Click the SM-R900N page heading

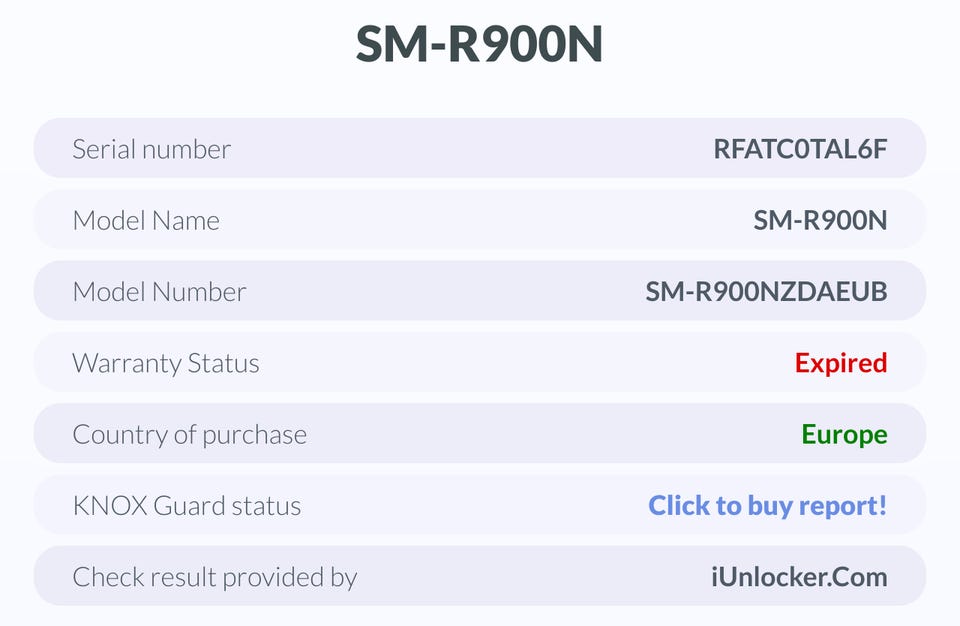[480, 45]
